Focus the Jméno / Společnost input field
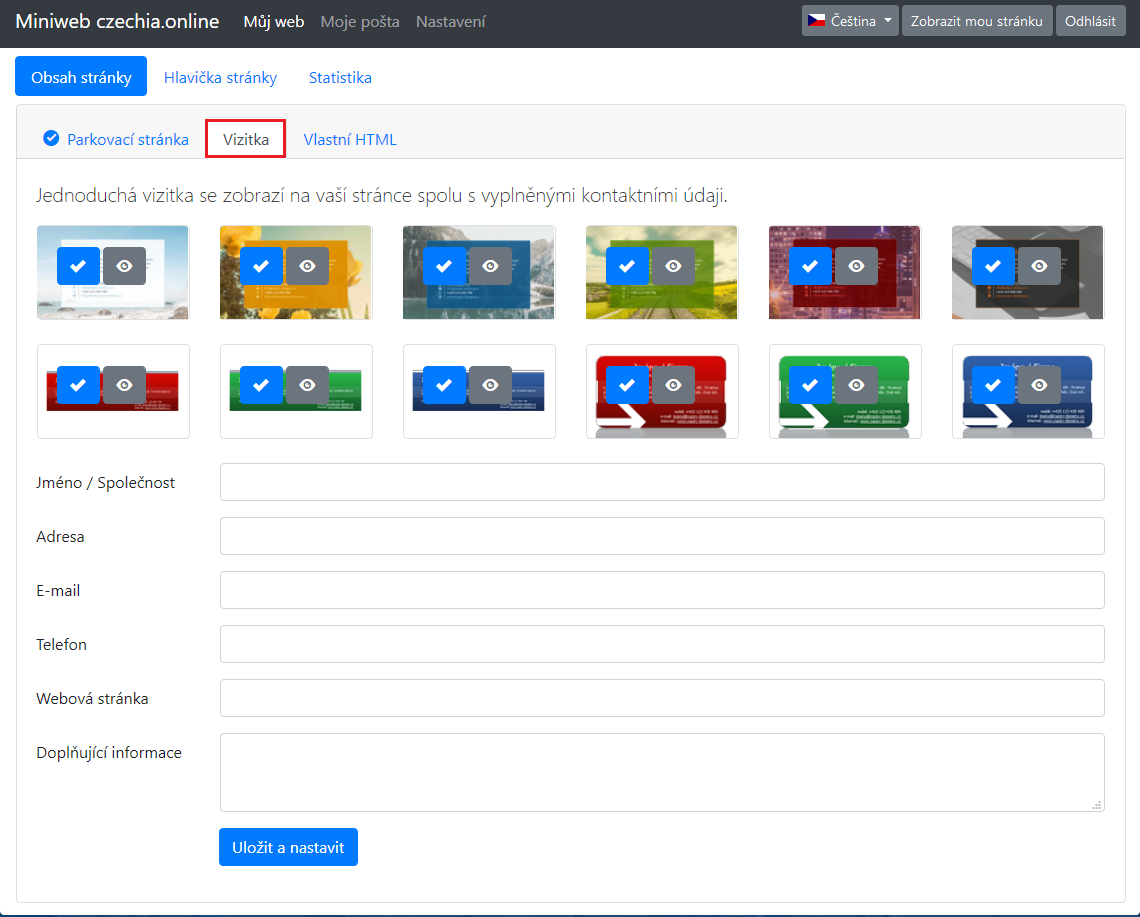1140x917 pixels. (662, 482)
